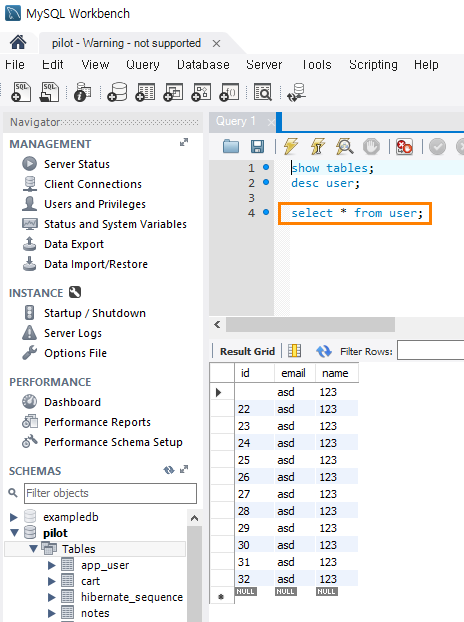
Task: Open the object inspector info icon
Action: pyautogui.click(x=82, y=92)
